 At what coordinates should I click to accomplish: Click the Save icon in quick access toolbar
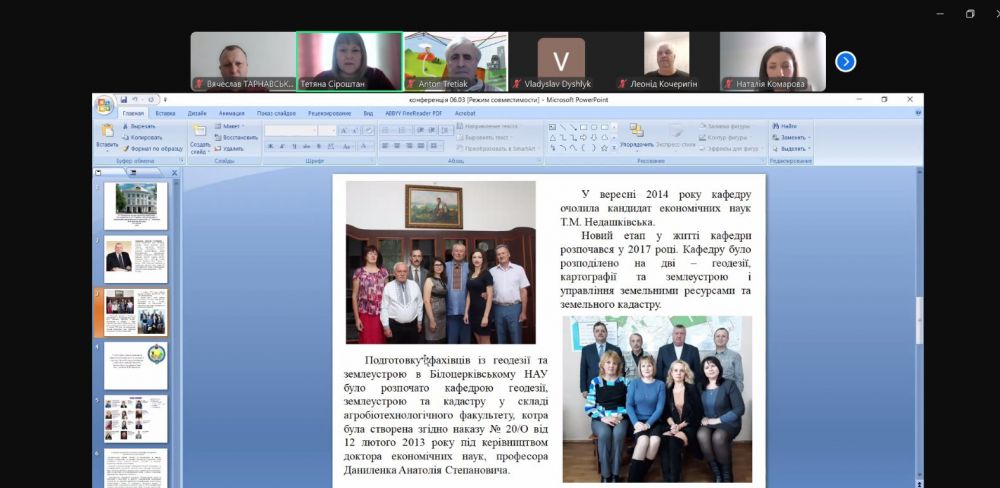(x=124, y=99)
